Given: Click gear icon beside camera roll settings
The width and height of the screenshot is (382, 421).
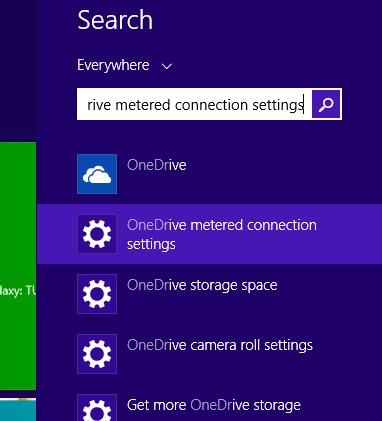Looking at the screenshot, I should 97,354.
